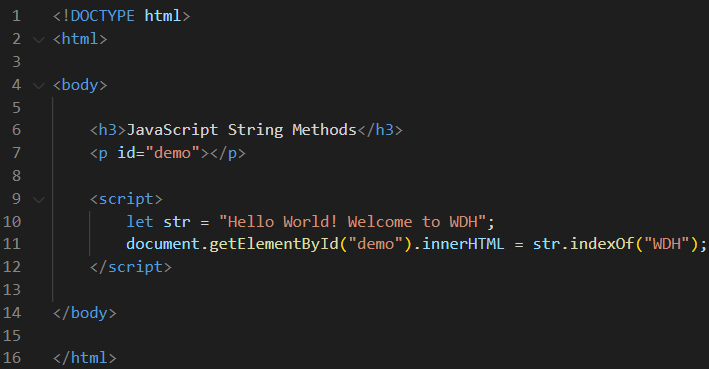The width and height of the screenshot is (709, 369).
Task: Click the "demo" argument on line 11
Action: [375, 244]
